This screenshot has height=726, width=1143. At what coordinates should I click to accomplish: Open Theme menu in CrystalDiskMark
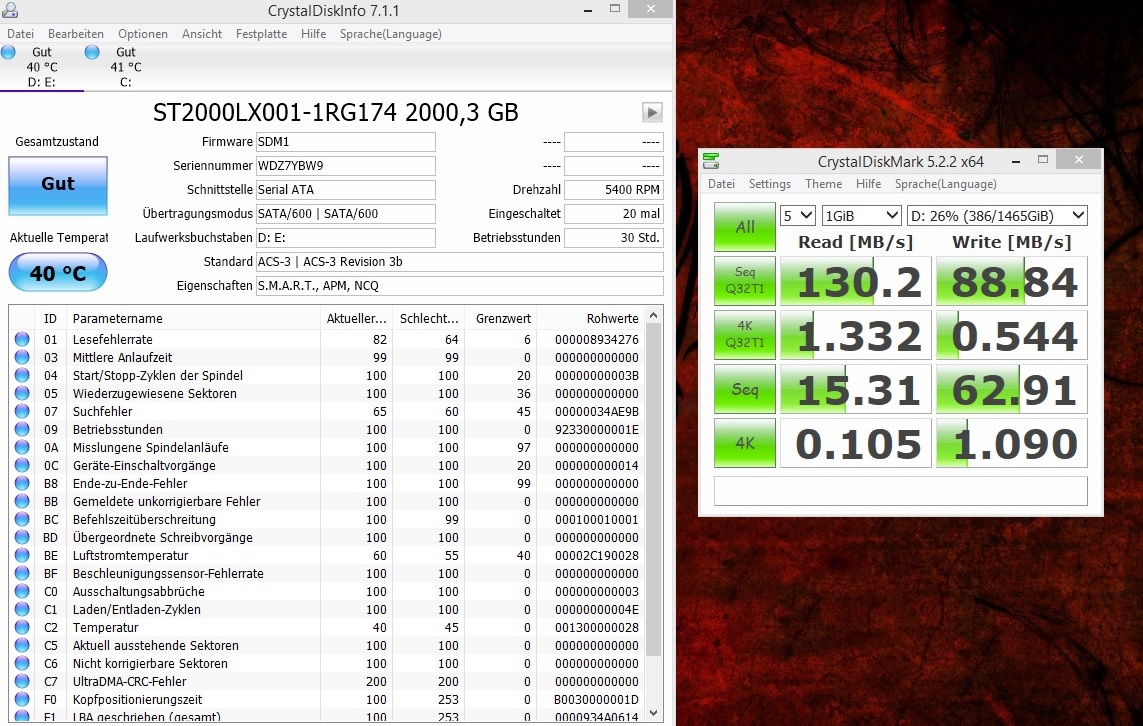pos(823,184)
